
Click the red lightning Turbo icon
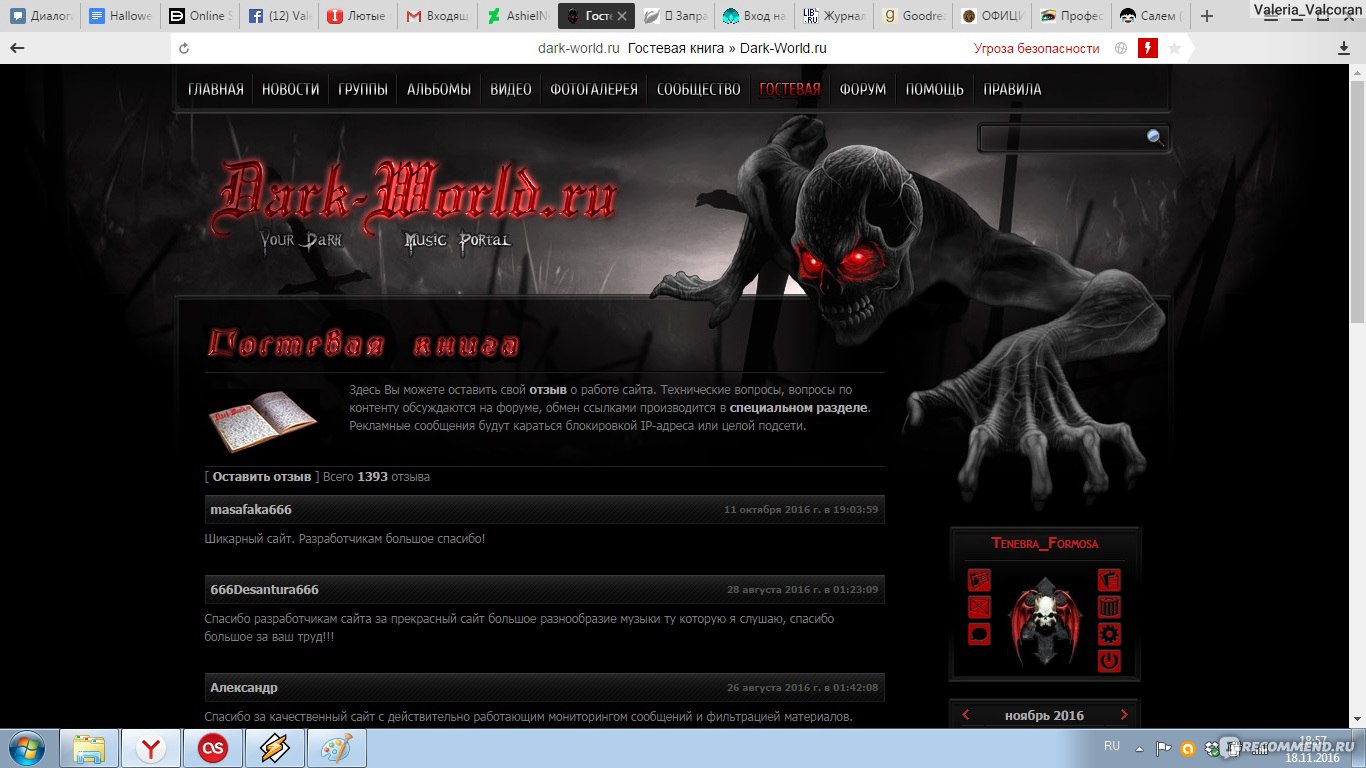[1148, 48]
